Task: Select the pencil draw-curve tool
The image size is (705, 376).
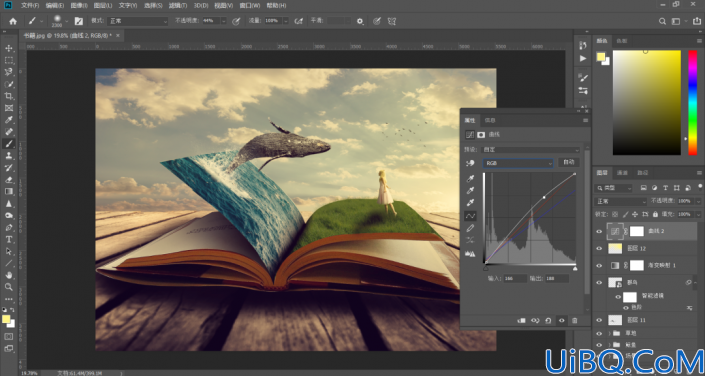Action: tap(470, 228)
